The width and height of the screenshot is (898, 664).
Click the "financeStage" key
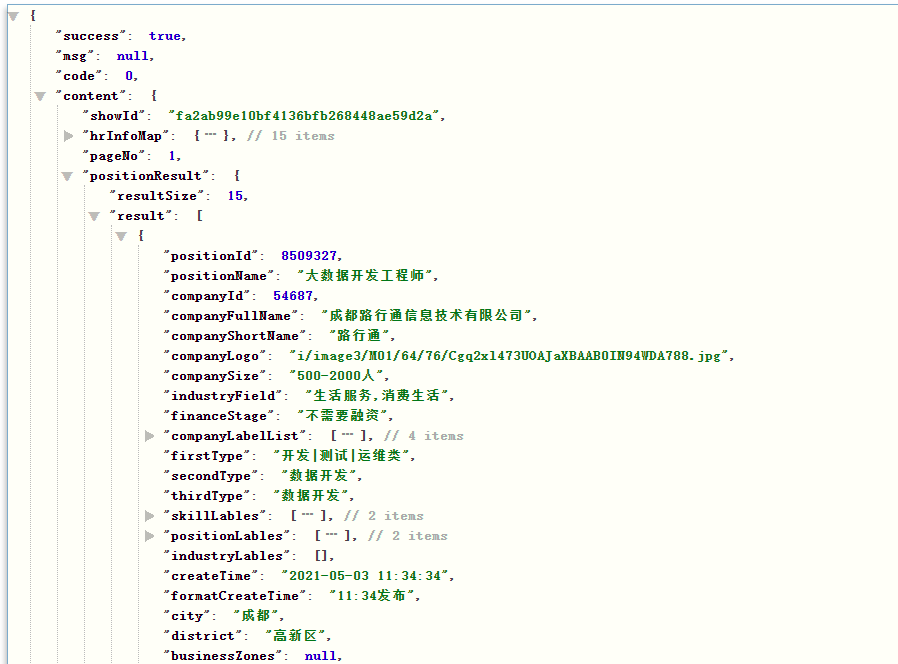click(x=219, y=416)
